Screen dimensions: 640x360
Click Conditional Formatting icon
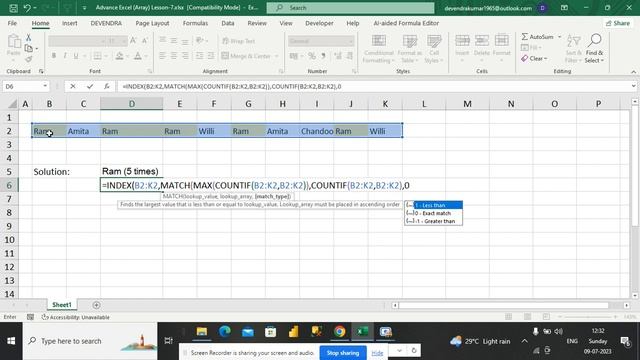click(378, 41)
